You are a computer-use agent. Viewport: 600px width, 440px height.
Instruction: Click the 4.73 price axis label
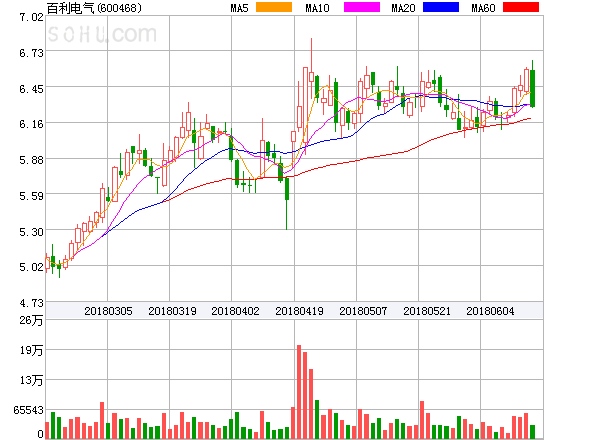pyautogui.click(x=31, y=303)
